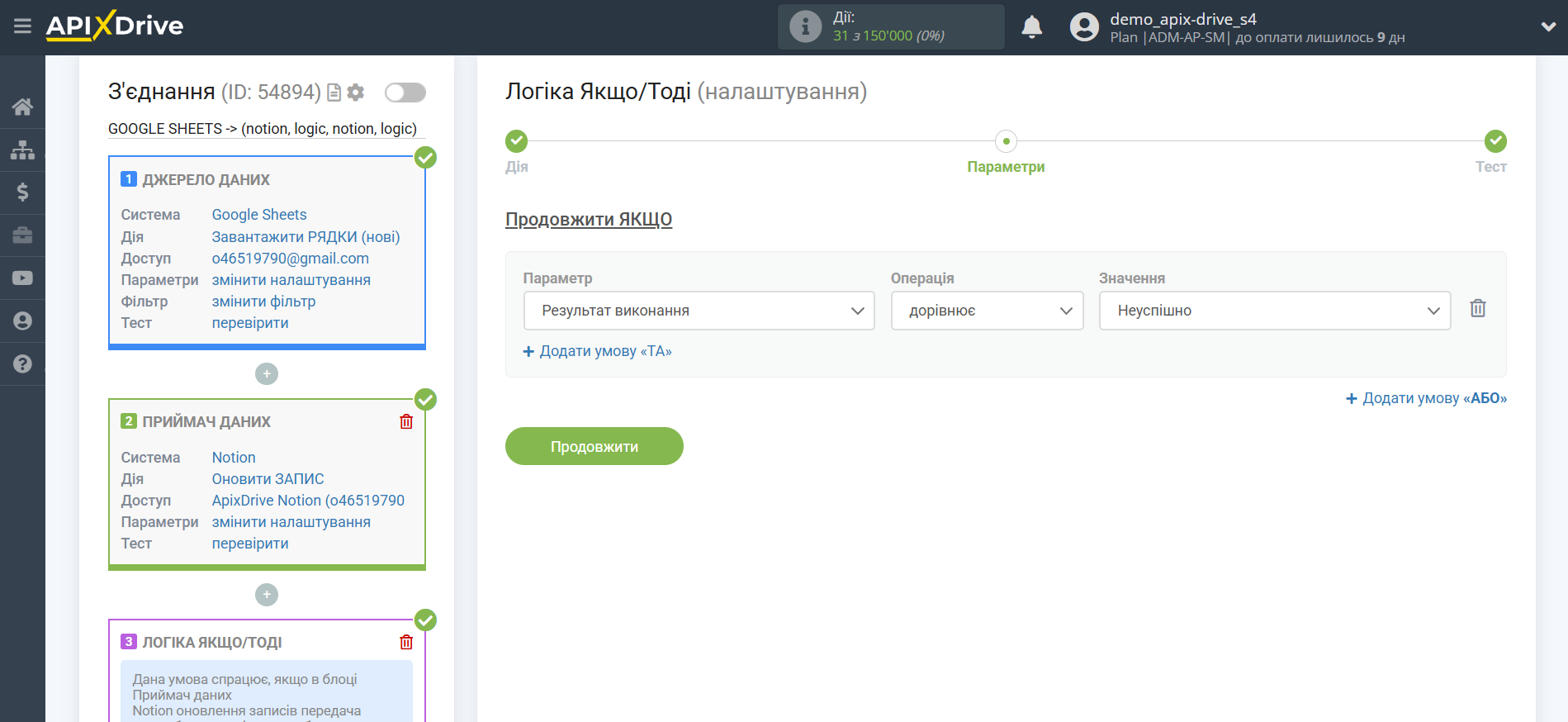1568x722 pixels.
Task: Click перевірити in Приймач даних block
Action: click(250, 544)
